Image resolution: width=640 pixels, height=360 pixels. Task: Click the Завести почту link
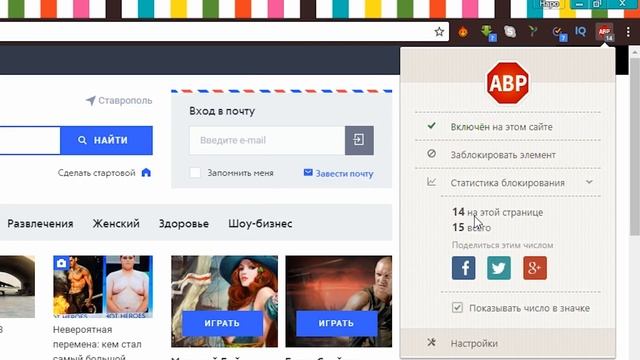tap(344, 173)
